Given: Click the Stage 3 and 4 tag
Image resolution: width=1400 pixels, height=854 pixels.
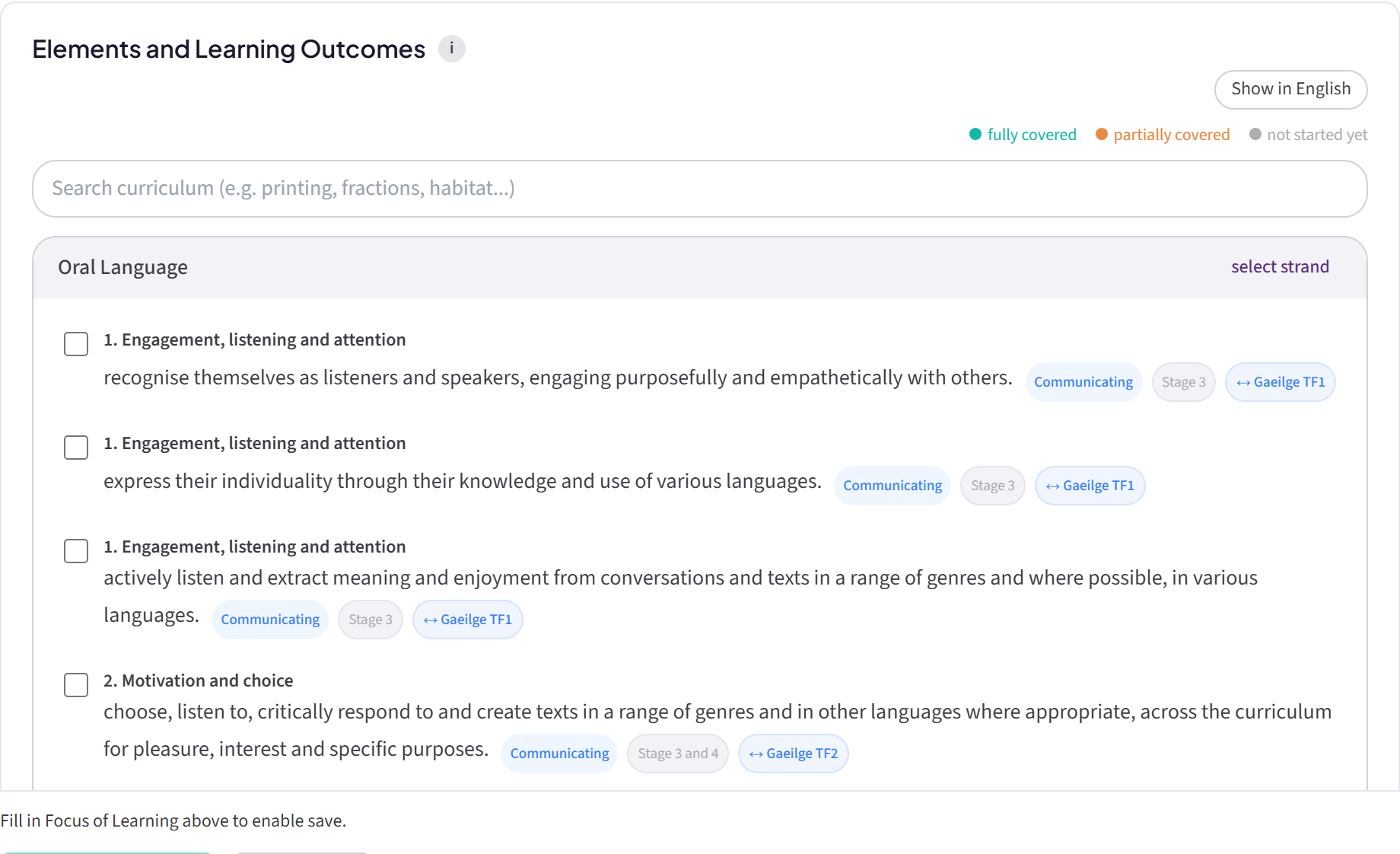Looking at the screenshot, I should [677, 754].
